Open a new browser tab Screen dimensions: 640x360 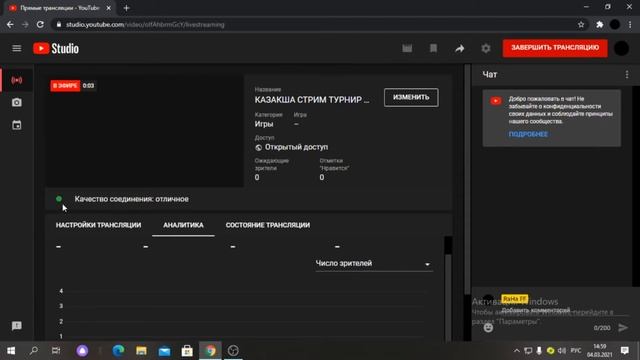click(126, 8)
